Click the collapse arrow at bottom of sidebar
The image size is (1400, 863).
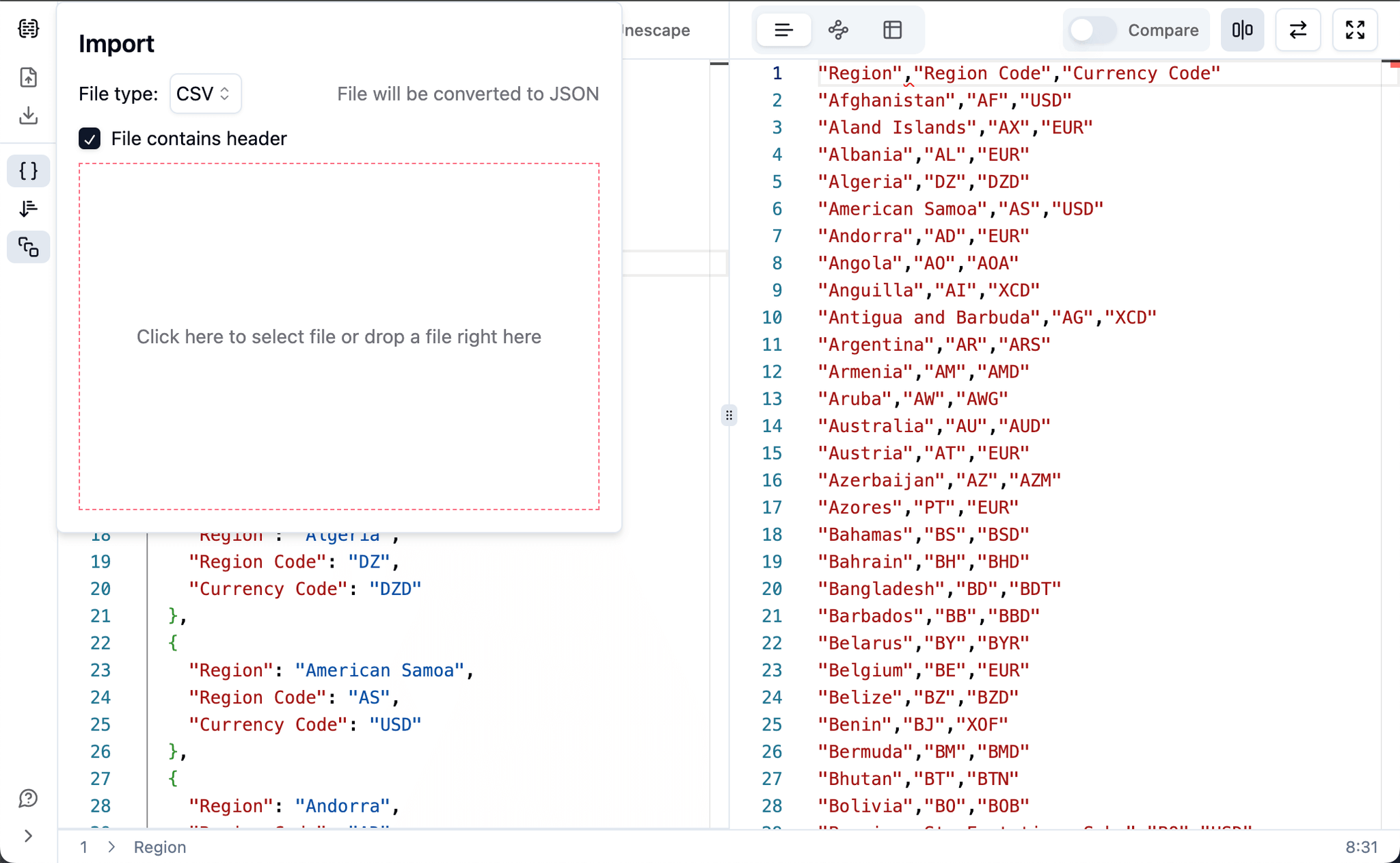(29, 835)
